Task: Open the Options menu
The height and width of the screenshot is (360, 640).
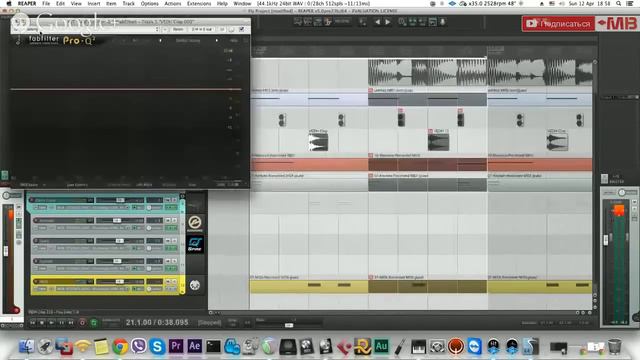Action: tap(149, 3)
